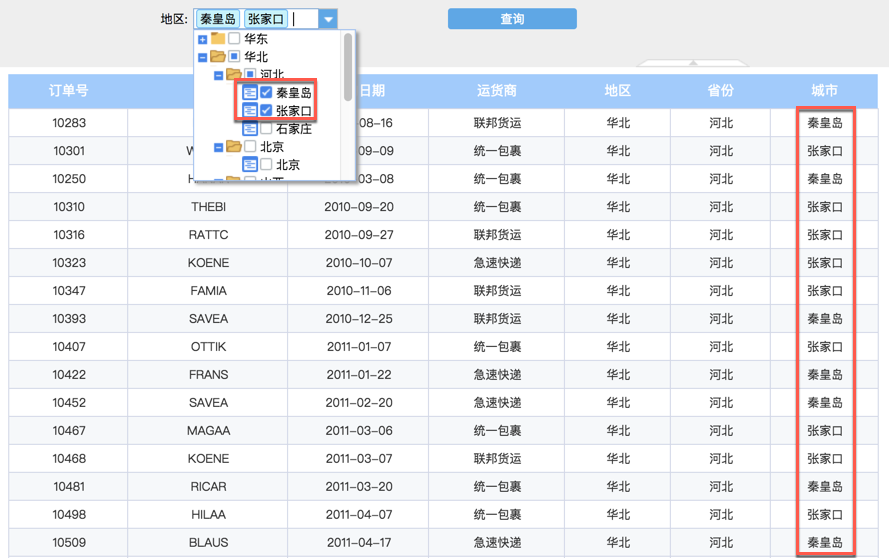
Task: Collapse the 北京 province tree node
Action: point(218,147)
